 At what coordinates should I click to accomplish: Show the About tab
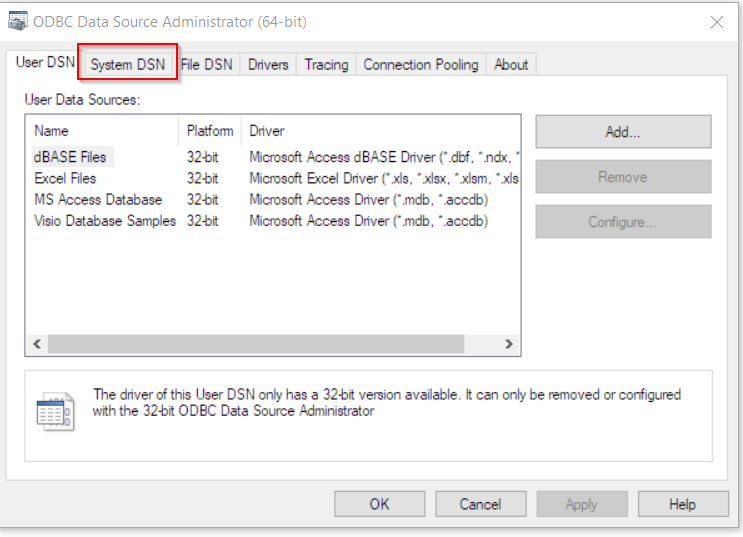click(511, 64)
